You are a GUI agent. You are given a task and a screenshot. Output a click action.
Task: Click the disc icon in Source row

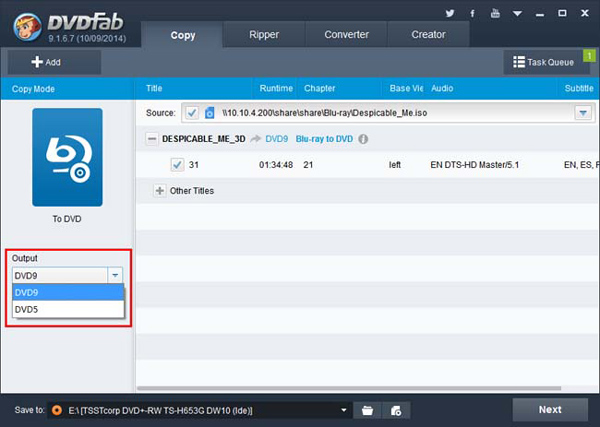[x=209, y=113]
